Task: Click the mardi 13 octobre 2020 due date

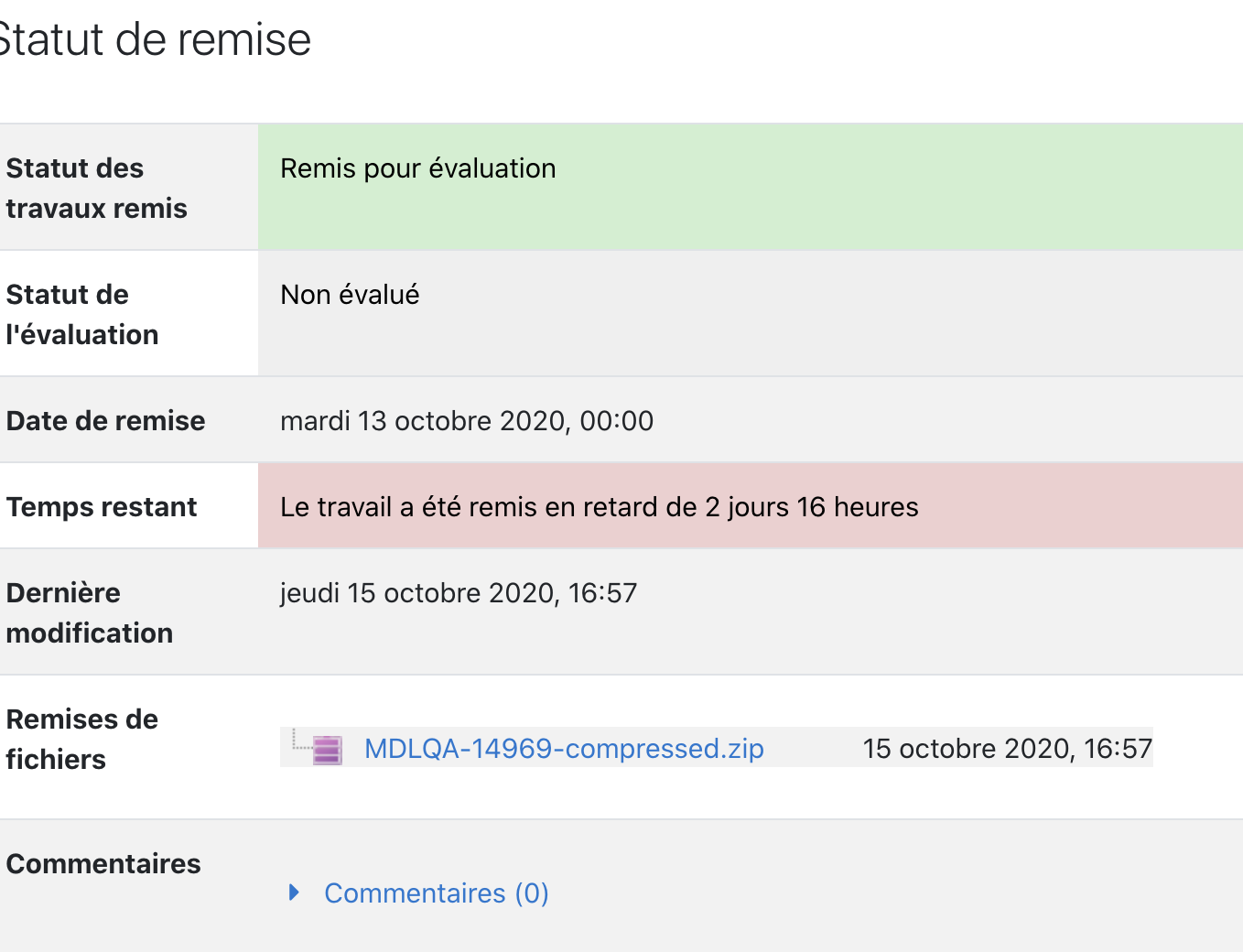Action: point(467,421)
